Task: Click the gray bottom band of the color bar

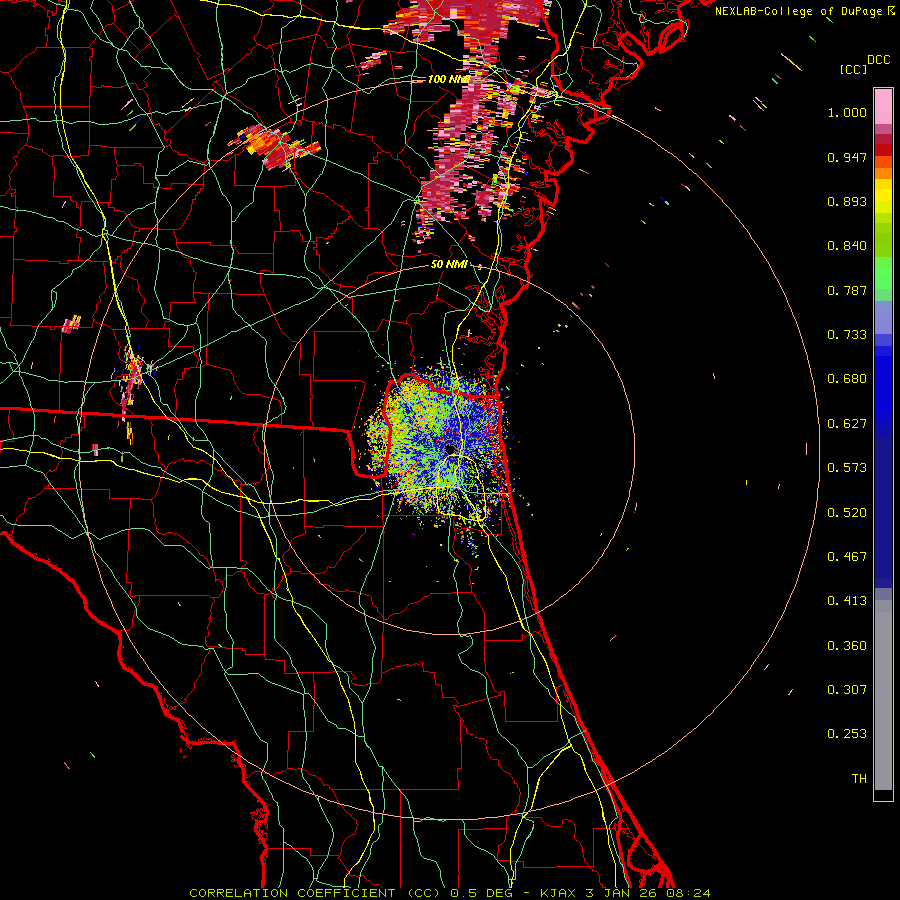Action: (883, 697)
